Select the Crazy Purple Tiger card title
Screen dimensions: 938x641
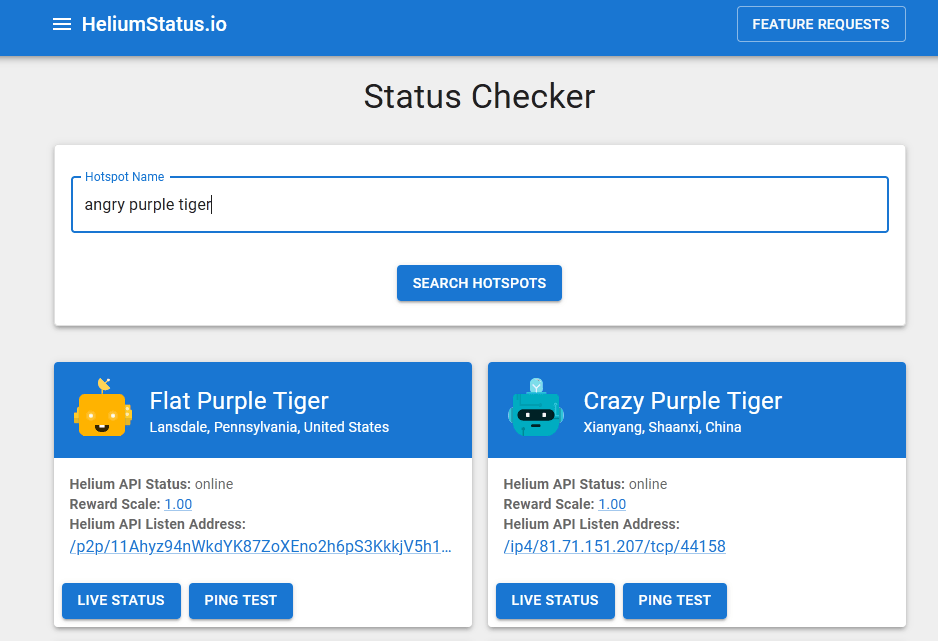(x=683, y=401)
